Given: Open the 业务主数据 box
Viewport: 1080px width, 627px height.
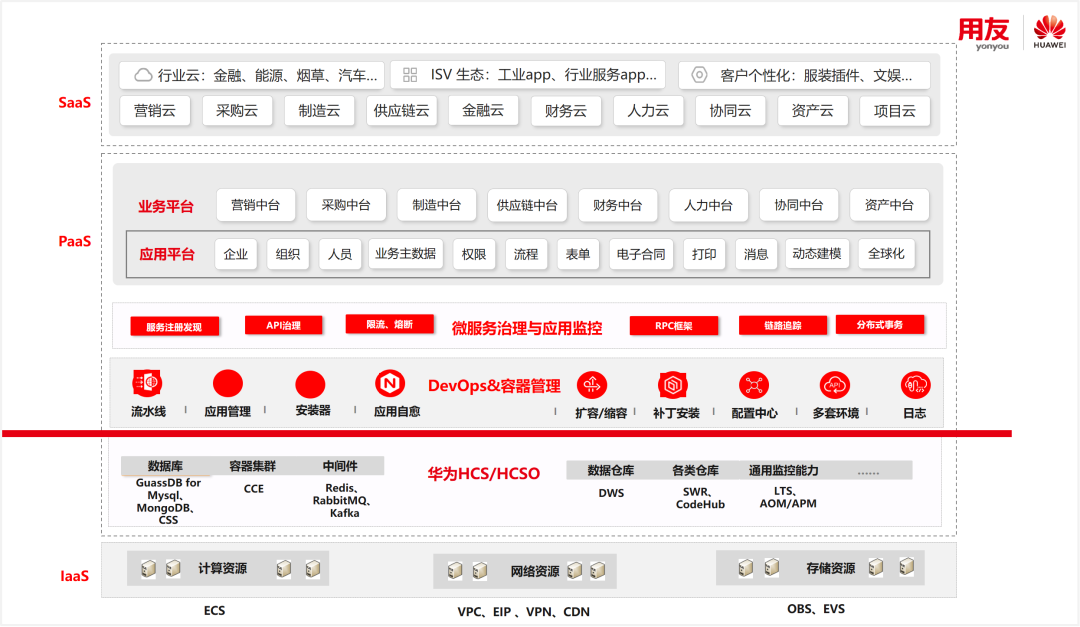Looking at the screenshot, I should click(x=406, y=254).
